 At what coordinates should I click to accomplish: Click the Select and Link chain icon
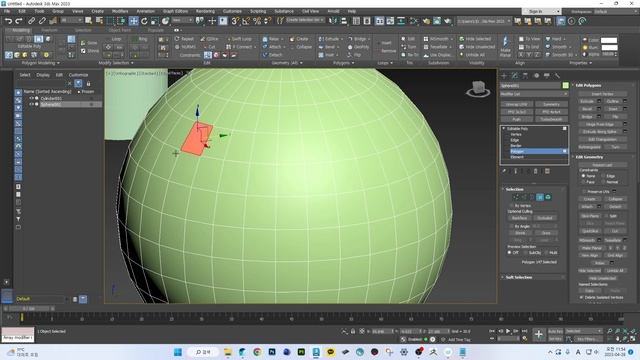(31, 21)
